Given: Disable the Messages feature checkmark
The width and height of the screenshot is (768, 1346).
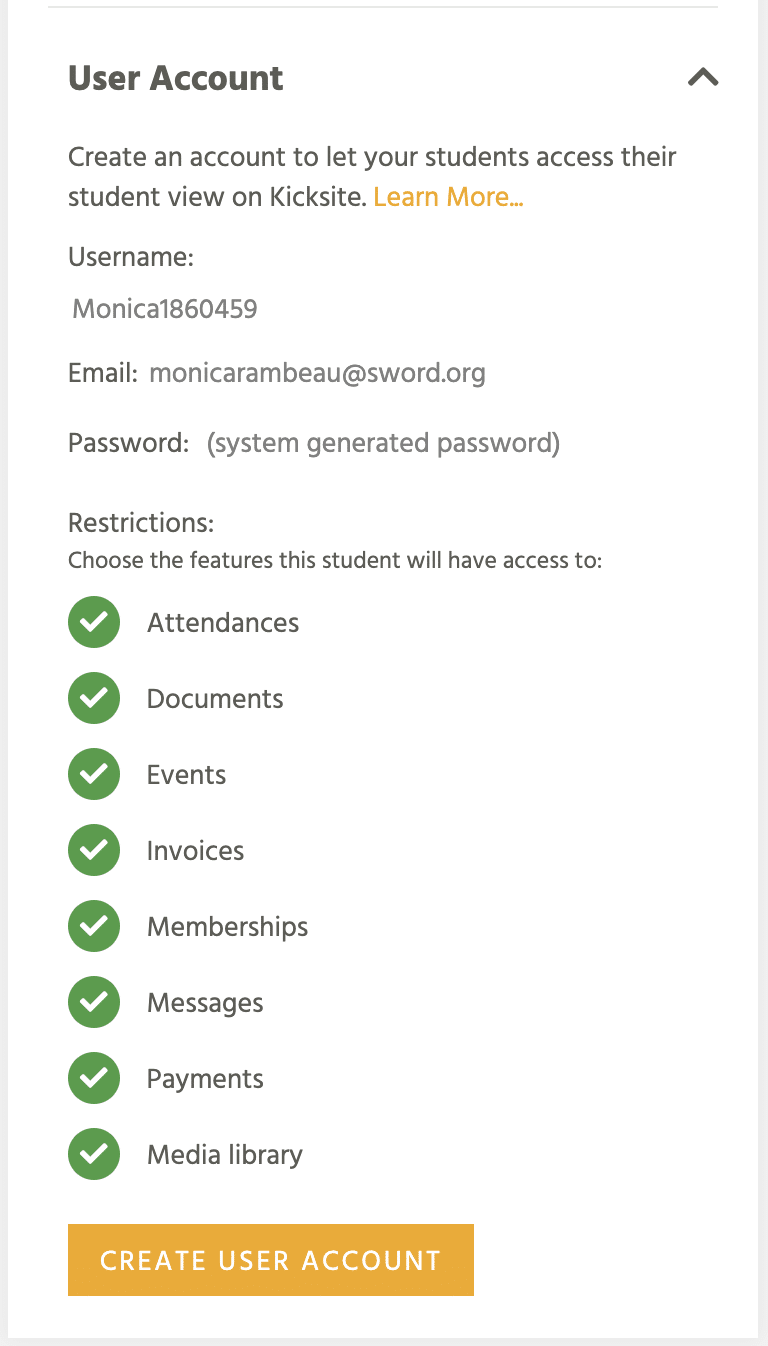Looking at the screenshot, I should point(94,1002).
